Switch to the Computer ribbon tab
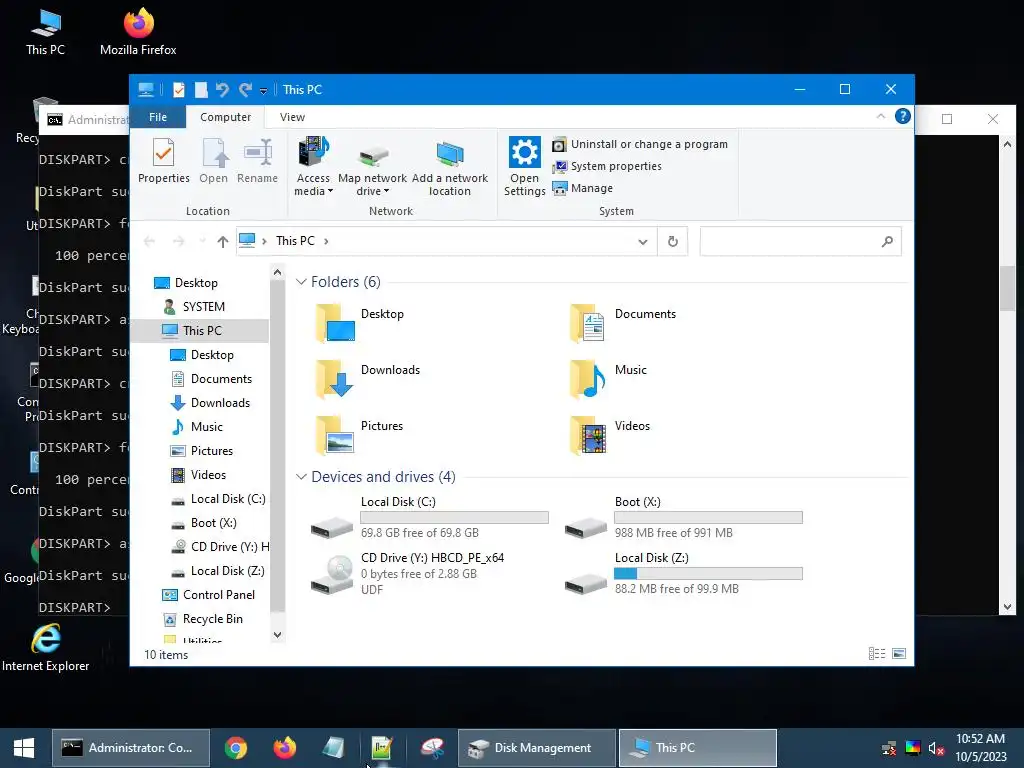This screenshot has width=1024, height=768. pyautogui.click(x=225, y=117)
